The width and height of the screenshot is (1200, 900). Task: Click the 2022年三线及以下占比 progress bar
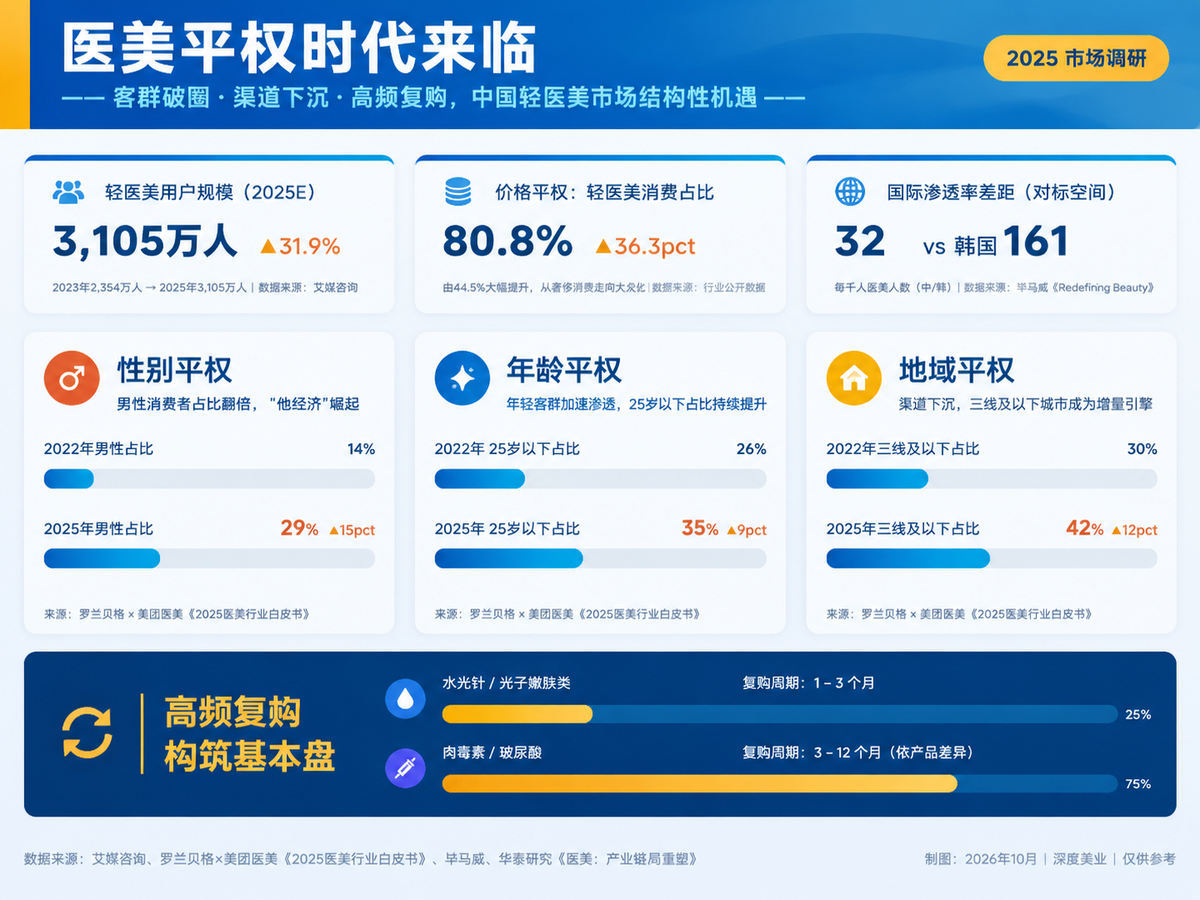(x=991, y=479)
